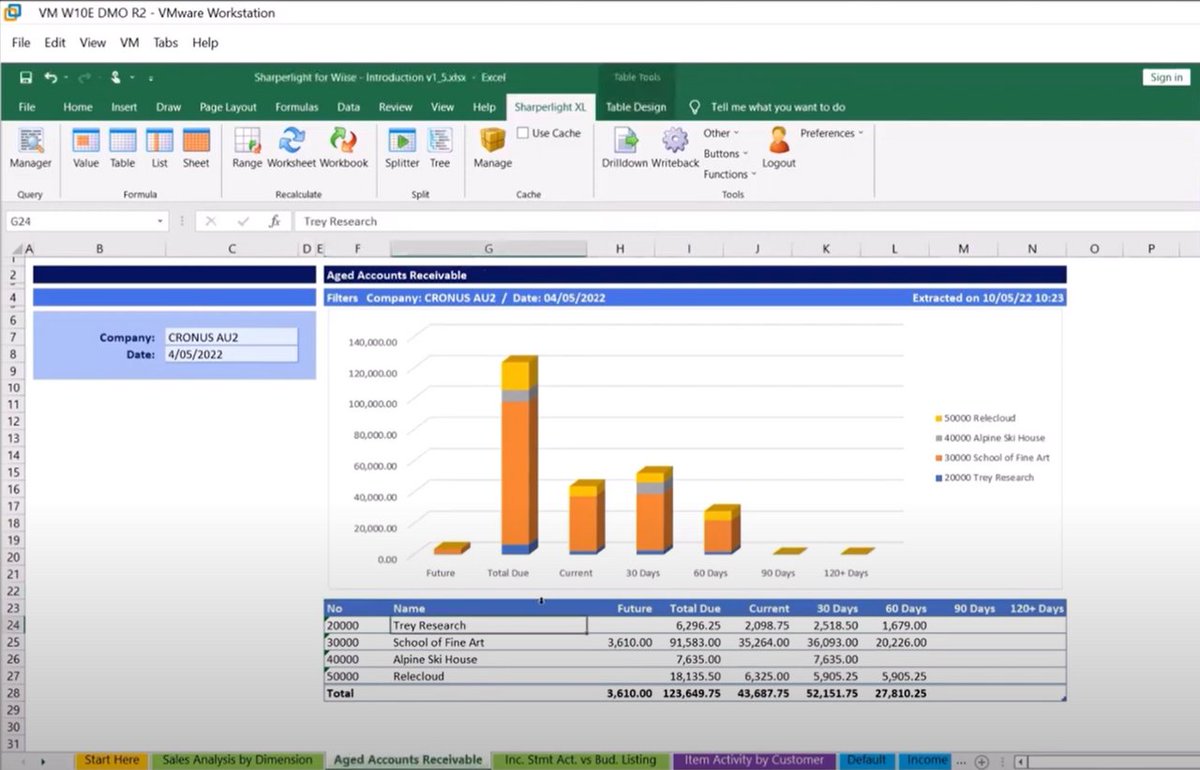The height and width of the screenshot is (770, 1200).
Task: Open the Tree split tool
Action: coord(440,148)
